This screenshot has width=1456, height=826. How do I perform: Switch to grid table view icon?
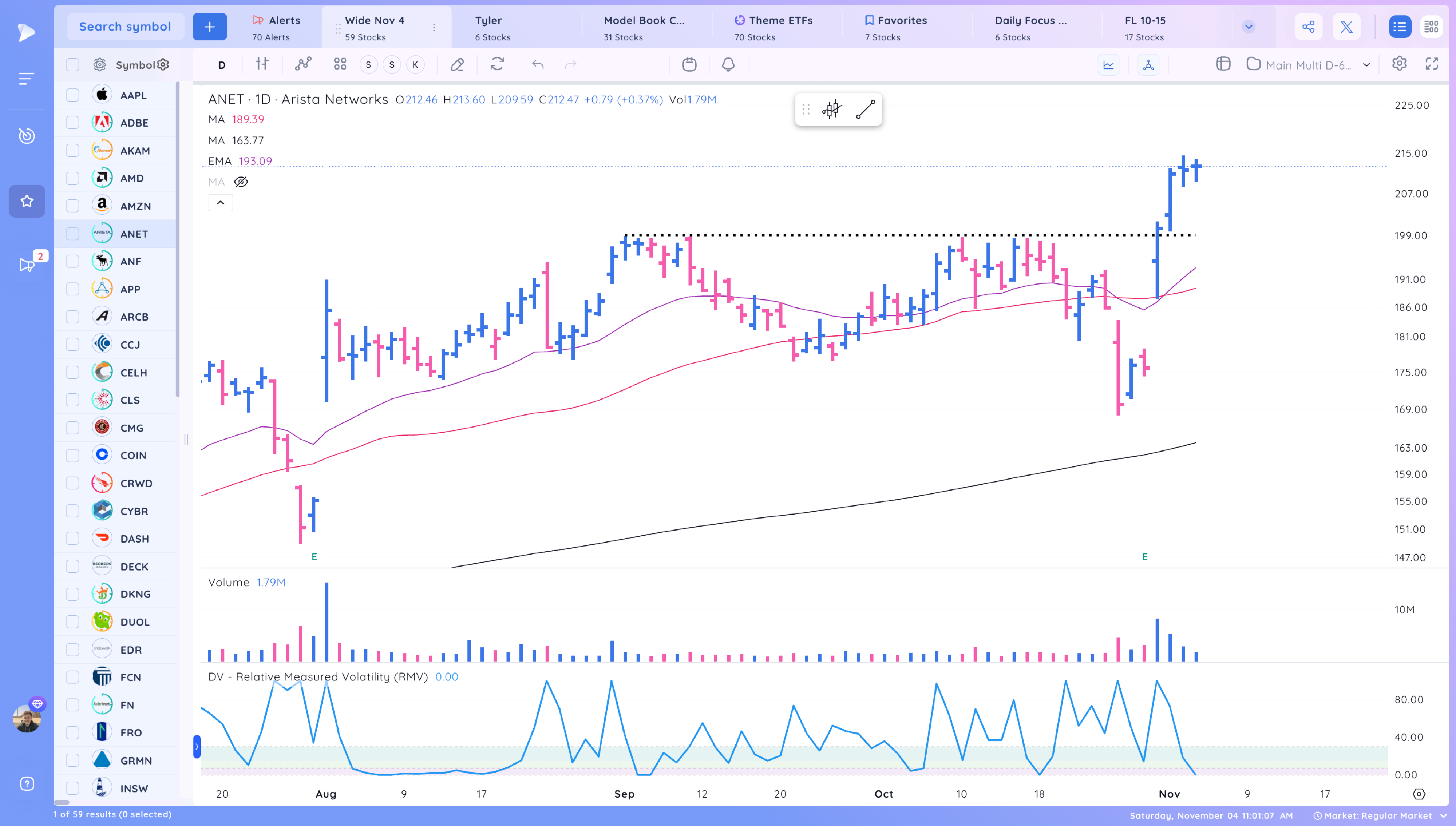(1431, 27)
